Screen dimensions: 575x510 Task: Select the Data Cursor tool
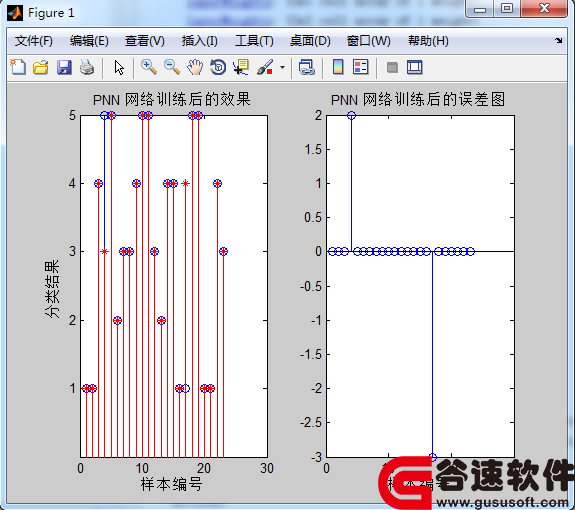pyautogui.click(x=241, y=67)
